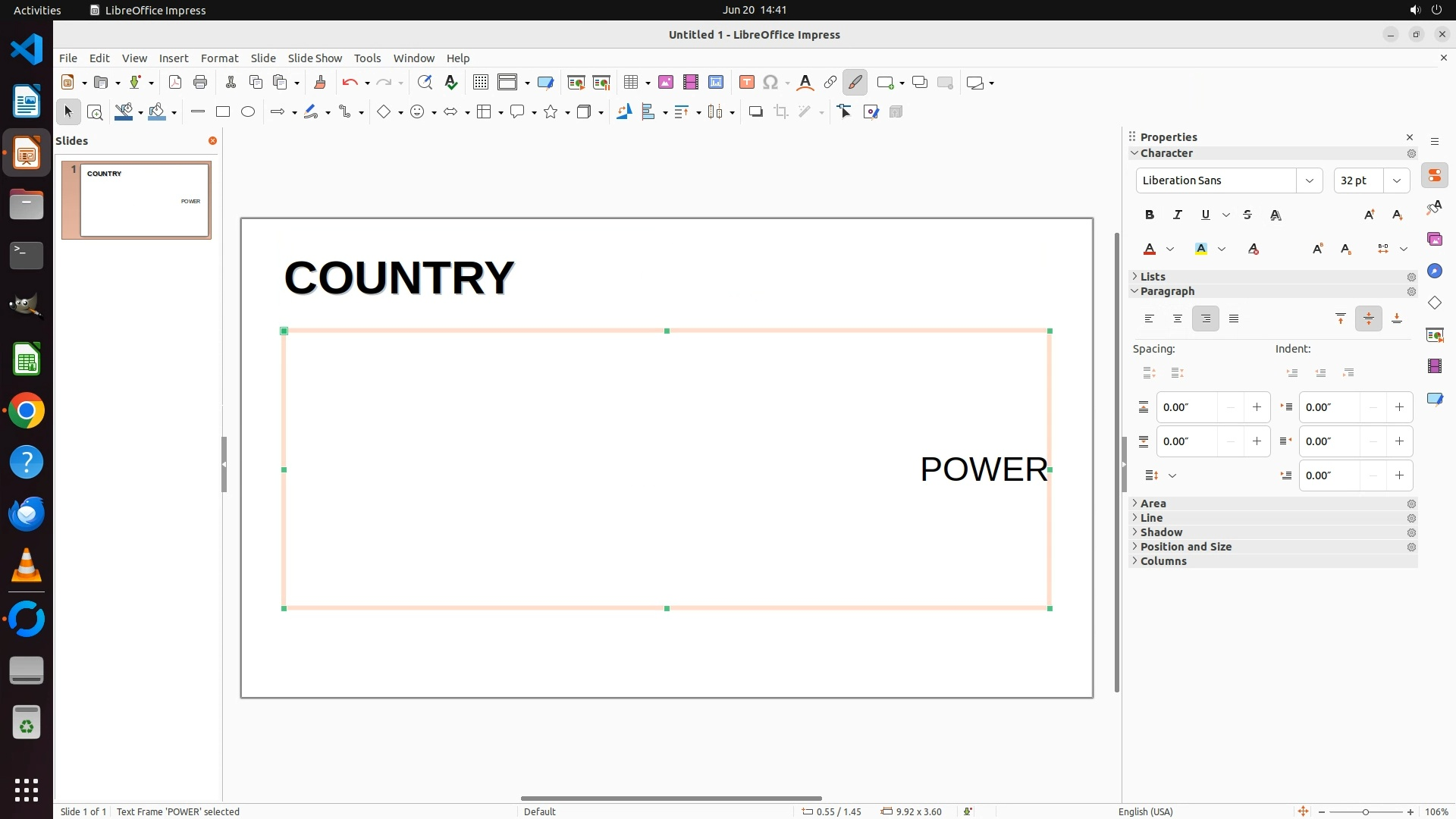Screen dimensions: 1456x819
Task: Enable center paragraph alignment
Action: (x=1178, y=319)
